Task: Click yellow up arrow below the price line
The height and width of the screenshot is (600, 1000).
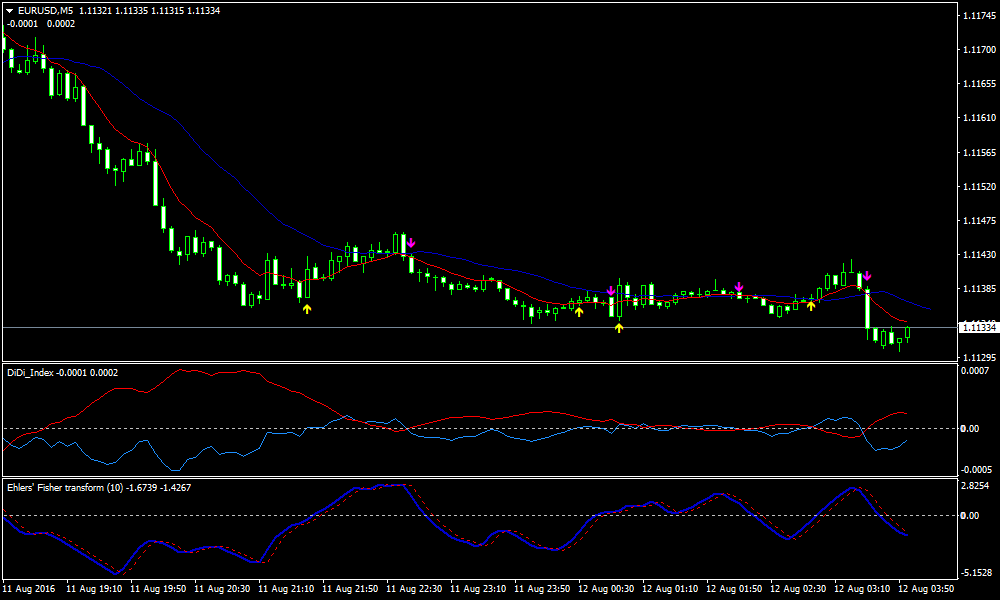Action: coord(619,327)
